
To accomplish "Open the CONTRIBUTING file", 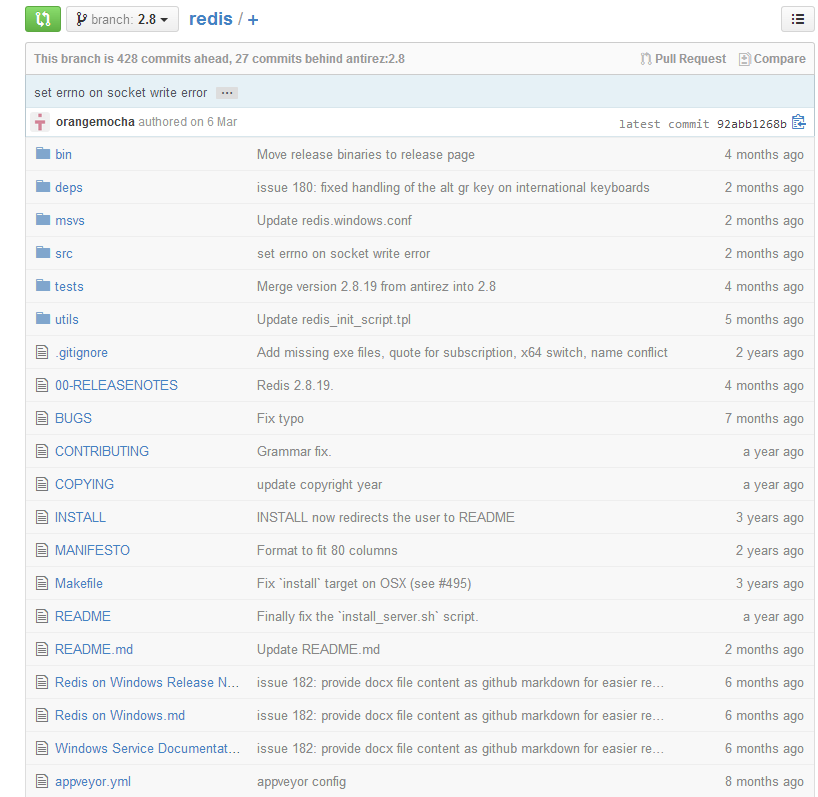I will click(102, 451).
